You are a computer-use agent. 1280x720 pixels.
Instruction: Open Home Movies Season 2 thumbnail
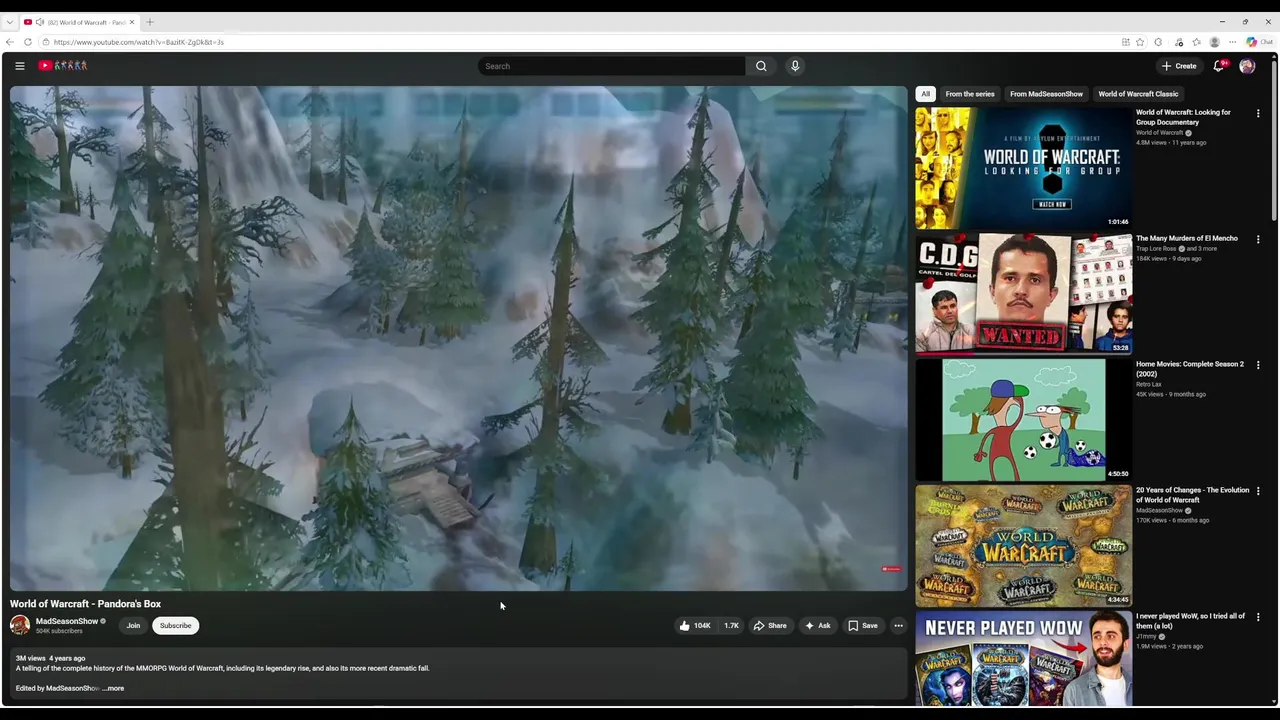coord(1023,420)
